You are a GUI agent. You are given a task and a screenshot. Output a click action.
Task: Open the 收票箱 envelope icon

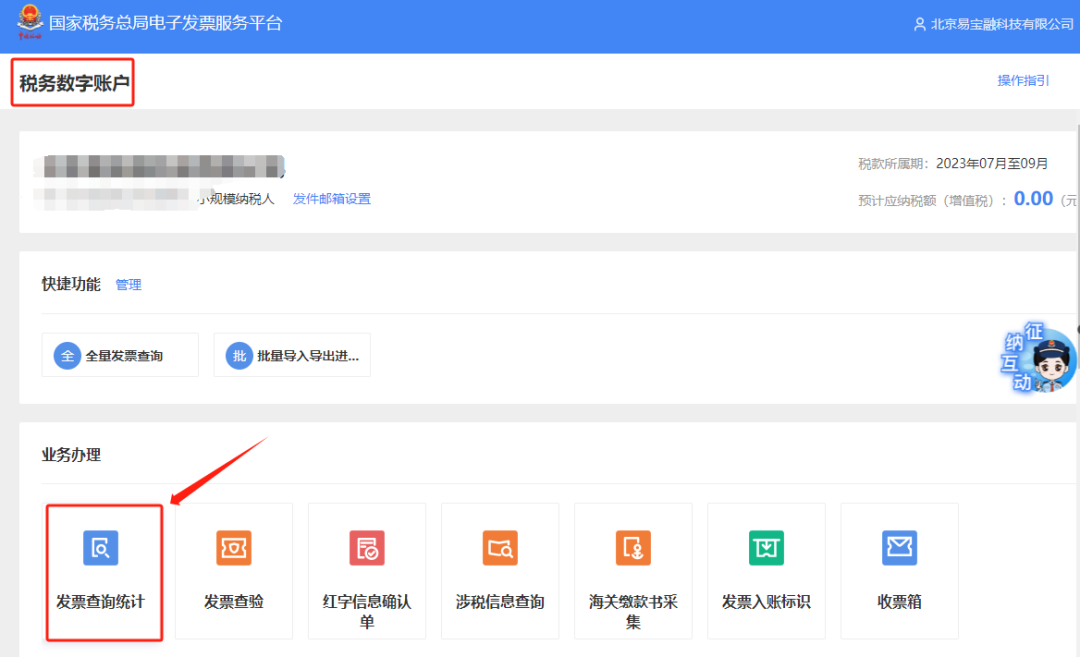pos(899,548)
